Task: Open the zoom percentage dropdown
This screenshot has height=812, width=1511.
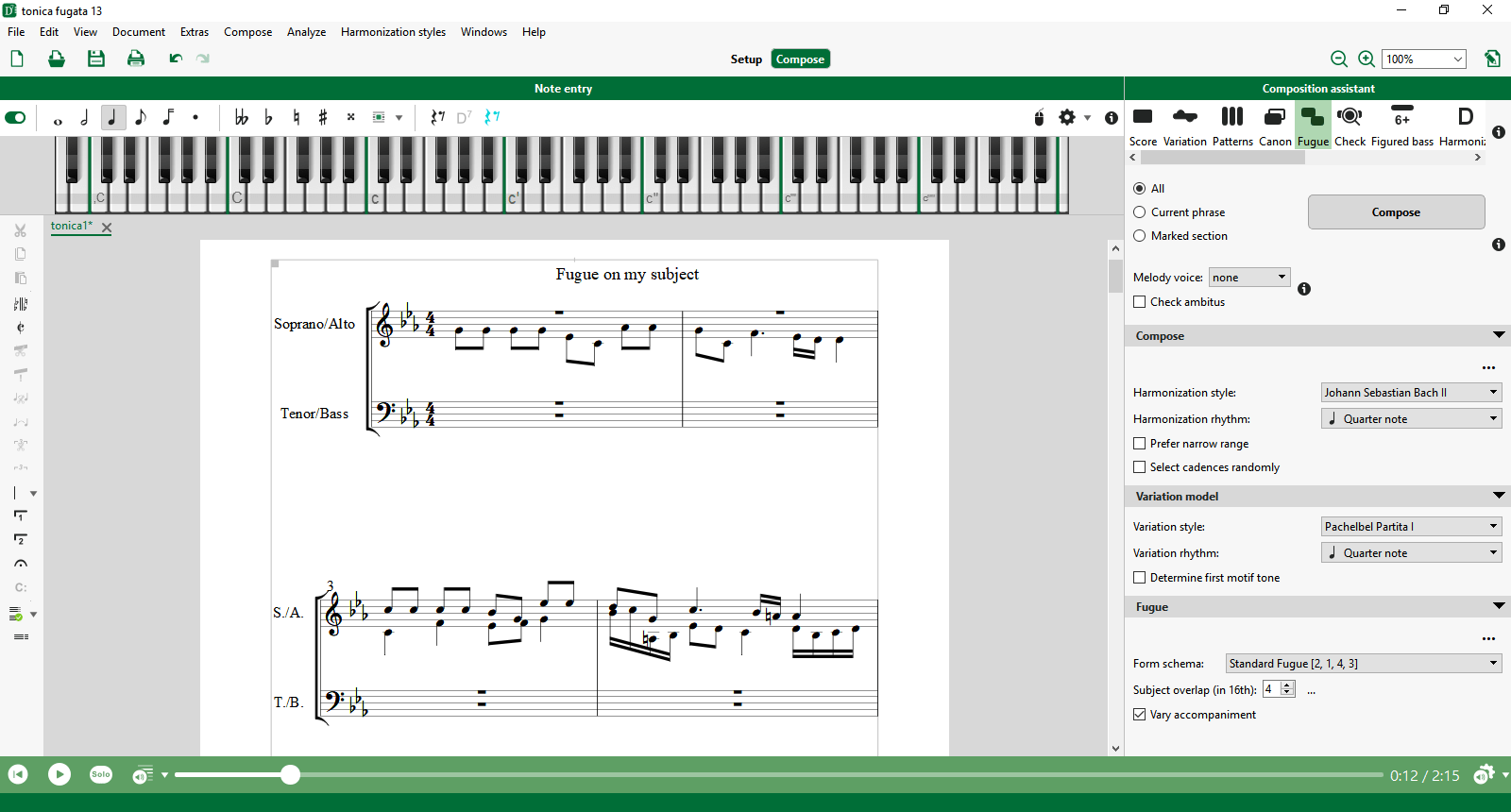Action: pyautogui.click(x=1424, y=59)
